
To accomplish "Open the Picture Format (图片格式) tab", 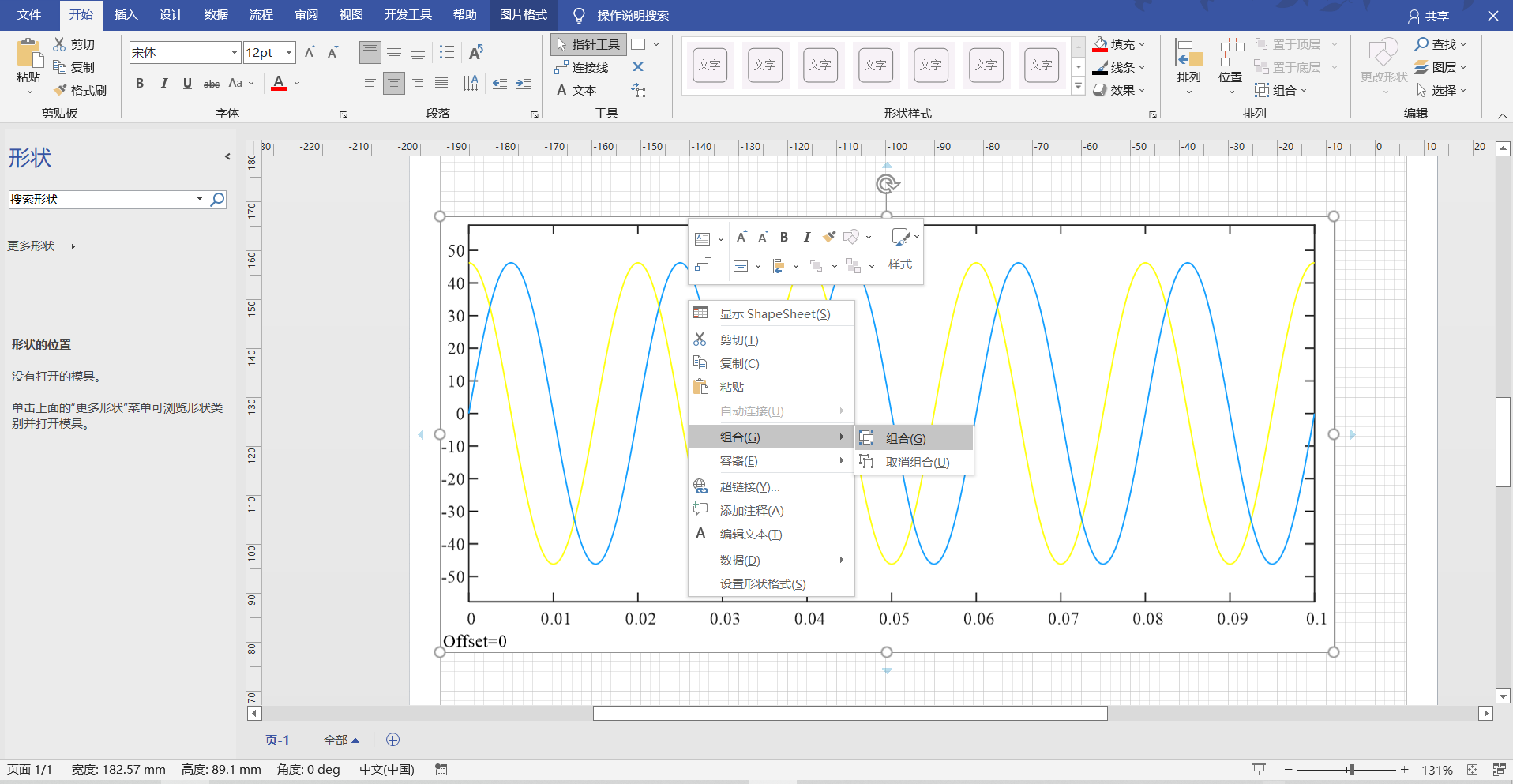I will (524, 15).
